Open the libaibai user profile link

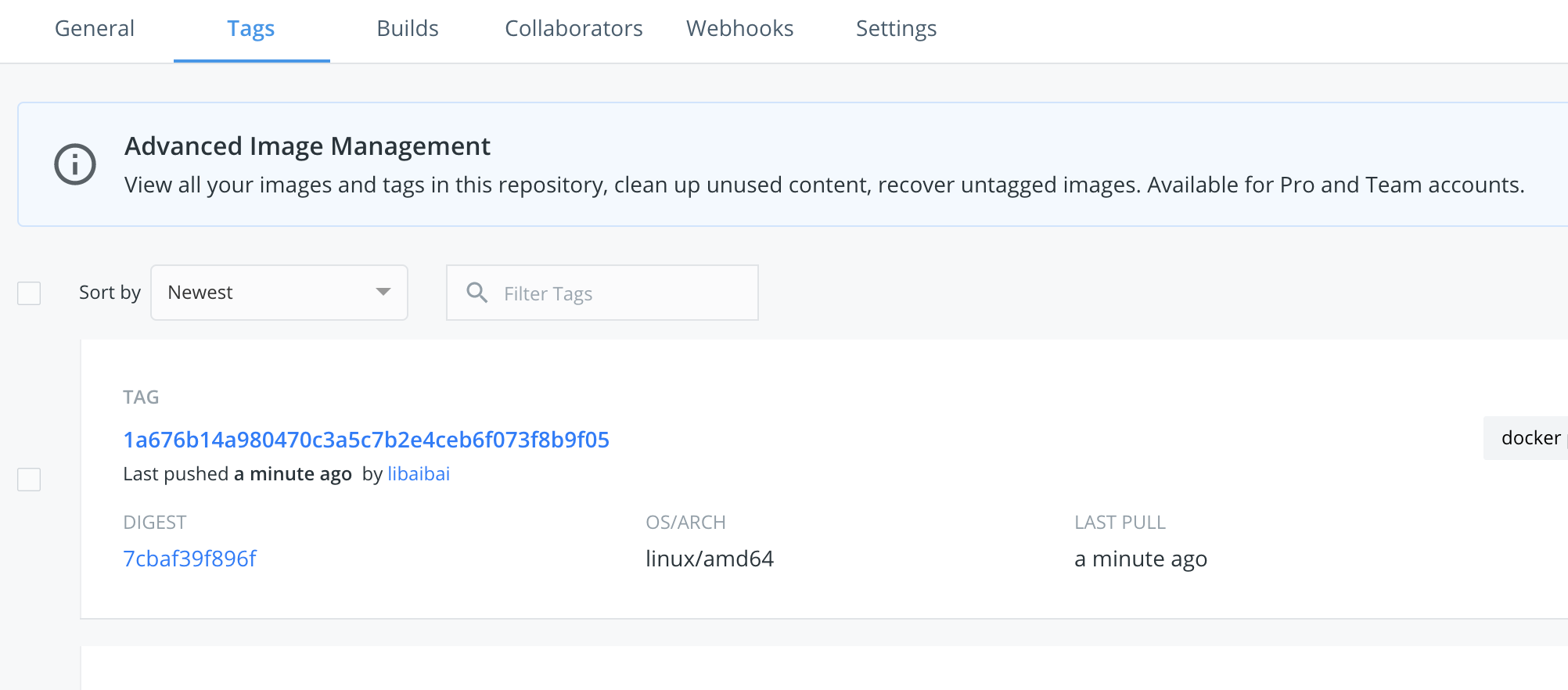pyautogui.click(x=419, y=474)
